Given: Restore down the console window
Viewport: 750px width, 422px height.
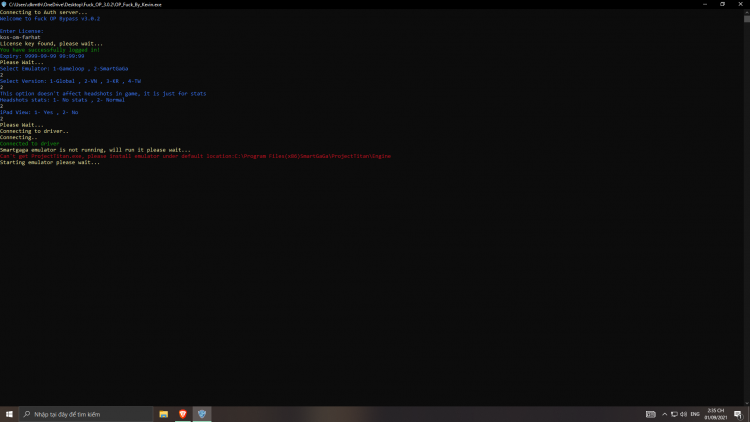Looking at the screenshot, I should 722,4.
